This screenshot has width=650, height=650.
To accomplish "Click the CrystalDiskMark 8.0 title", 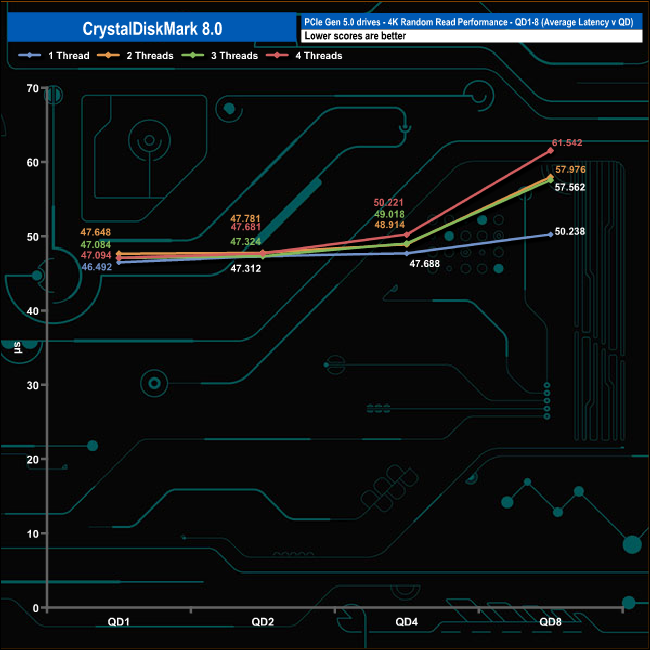I will coord(152,29).
